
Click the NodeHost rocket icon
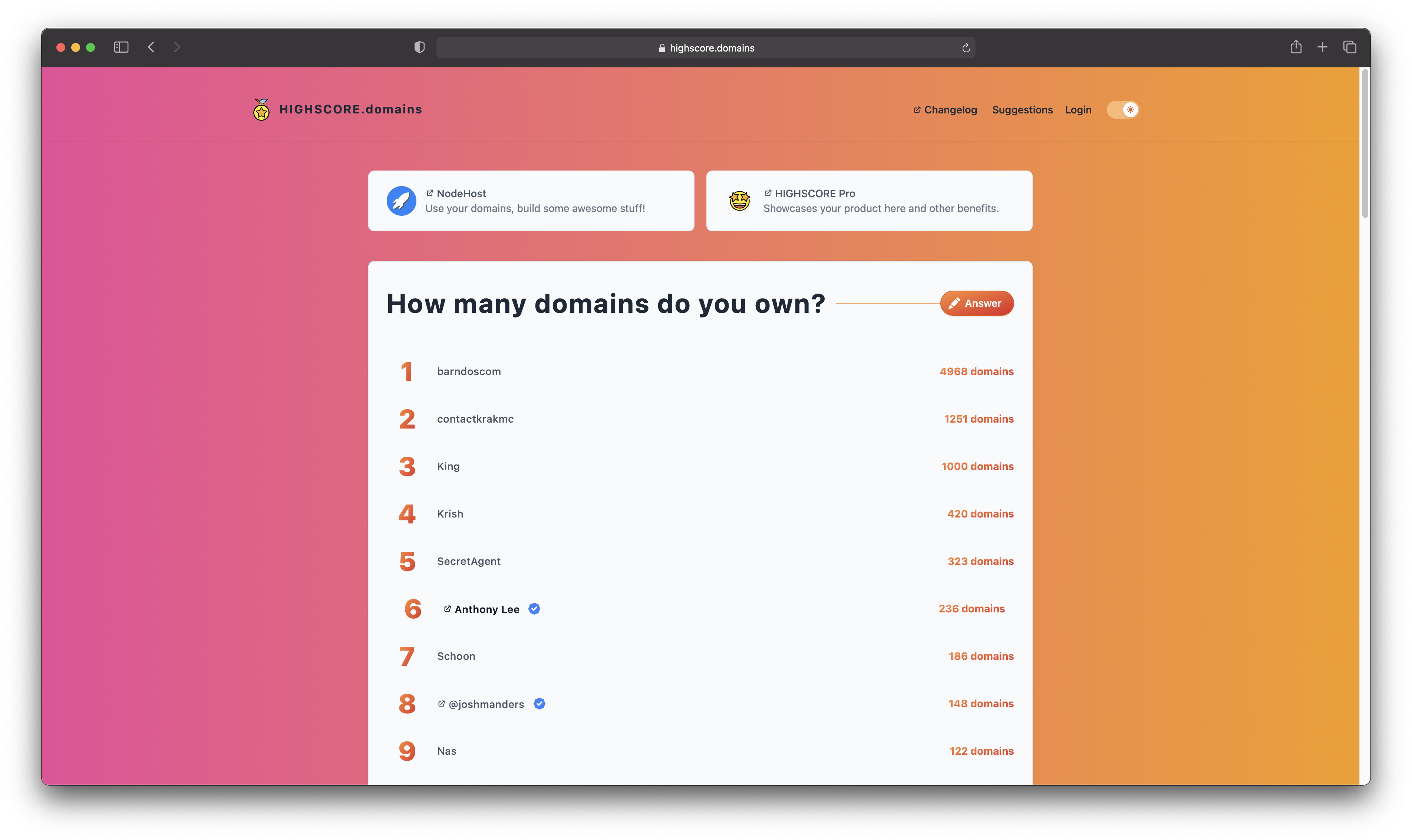tap(402, 201)
